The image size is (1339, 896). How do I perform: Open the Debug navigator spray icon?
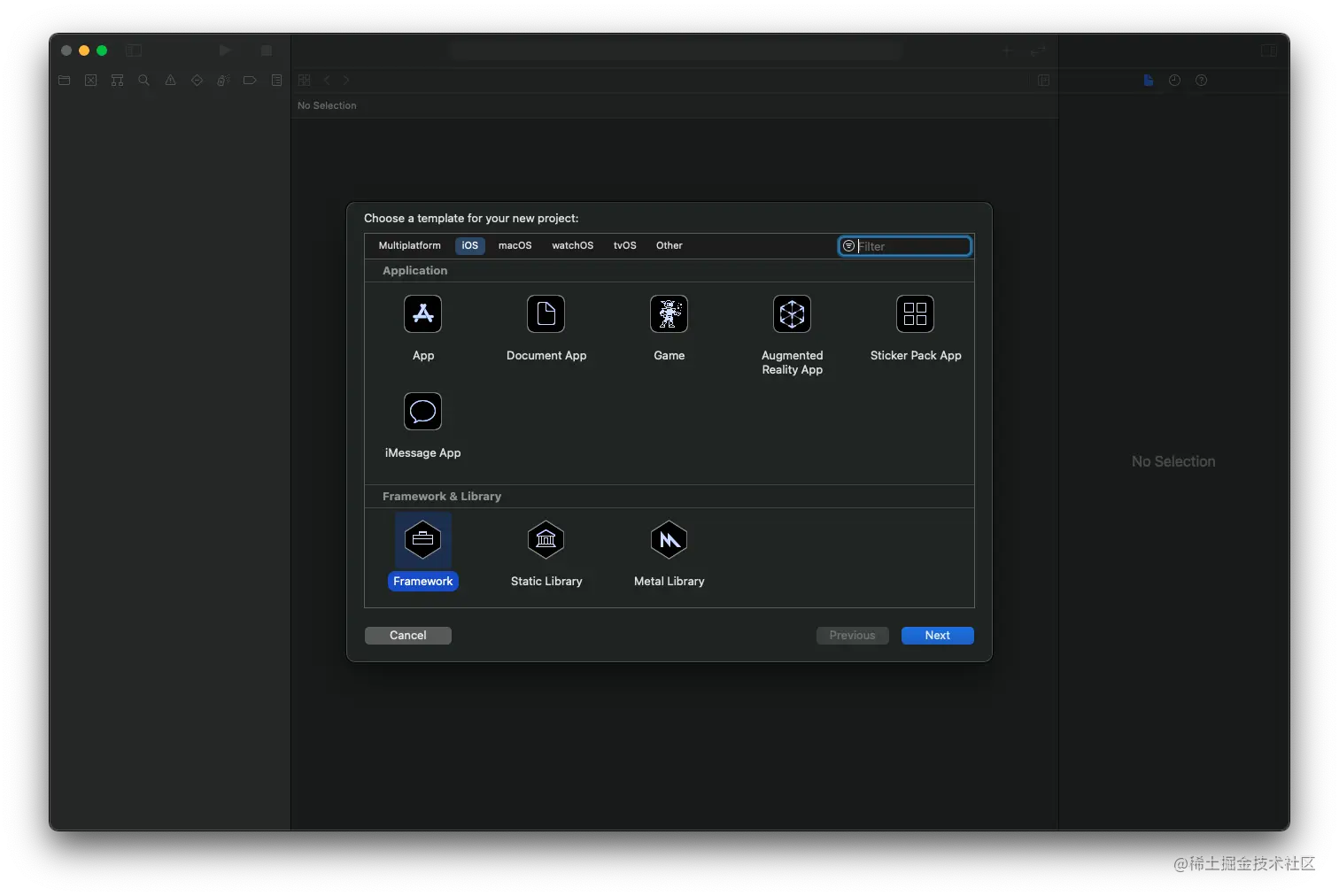click(223, 81)
